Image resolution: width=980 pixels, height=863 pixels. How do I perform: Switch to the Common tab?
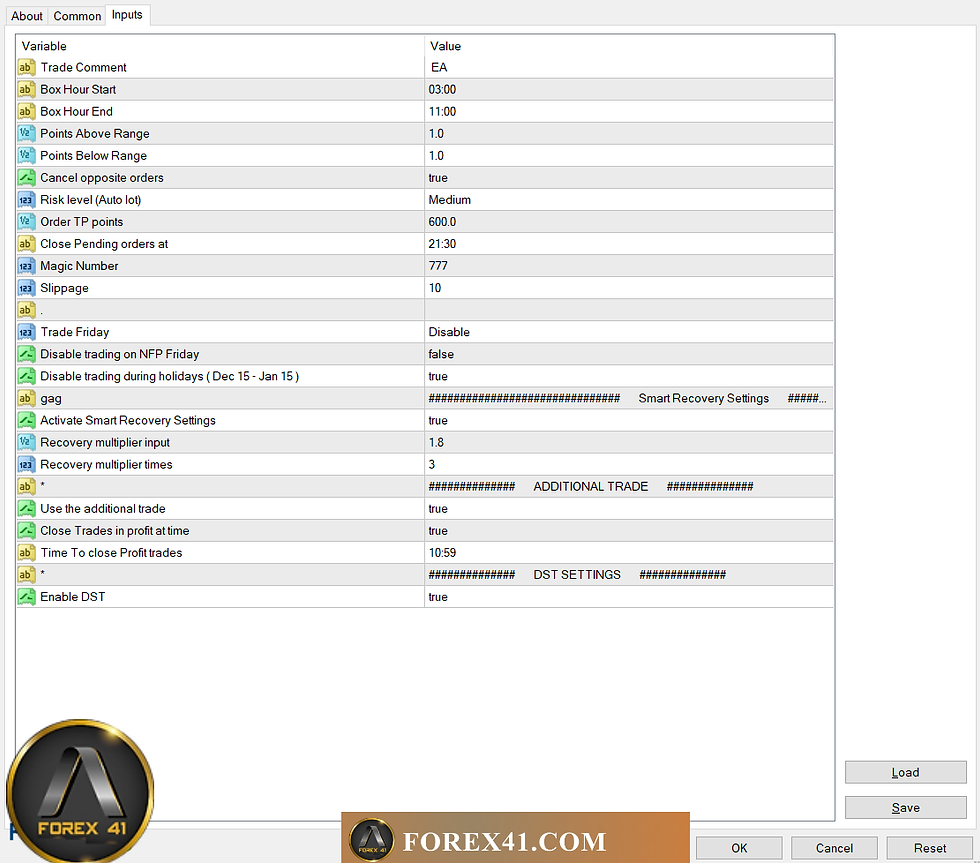(x=77, y=16)
